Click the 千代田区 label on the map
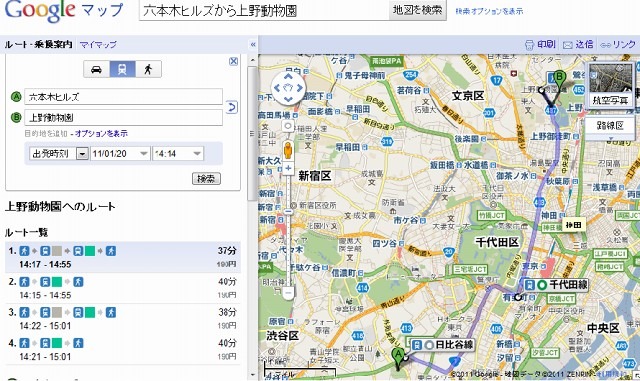This screenshot has height=381, width=640. [x=497, y=242]
